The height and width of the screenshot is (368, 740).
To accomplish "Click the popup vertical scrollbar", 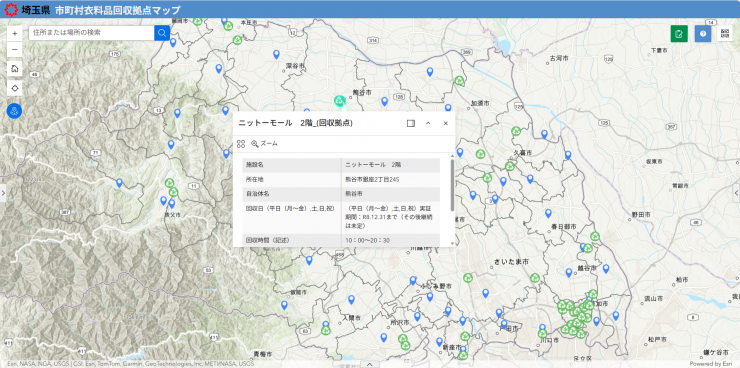I will click(453, 185).
